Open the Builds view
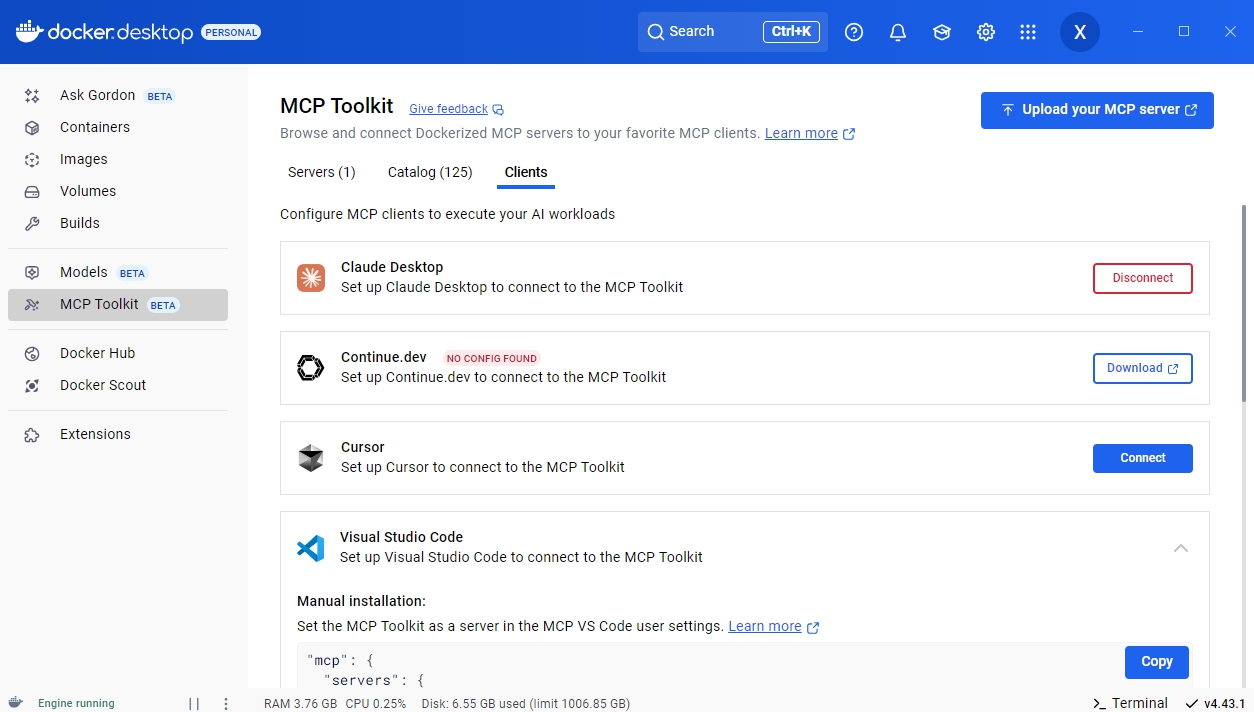 [x=117, y=223]
